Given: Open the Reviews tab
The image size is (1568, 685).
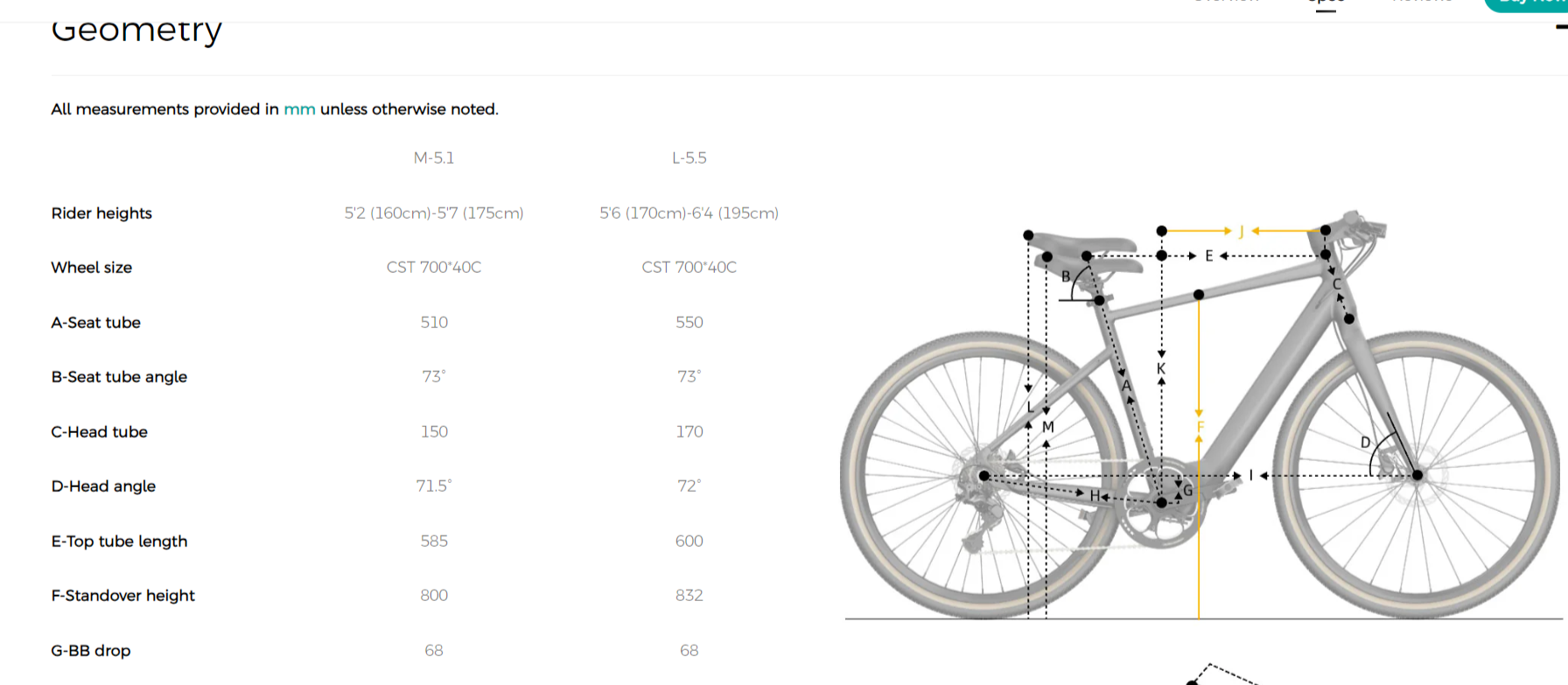Looking at the screenshot, I should [x=1422, y=3].
